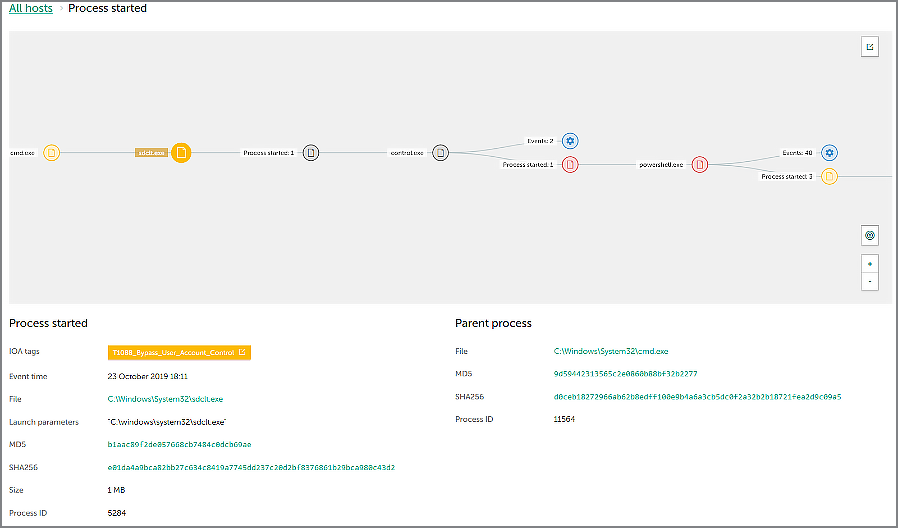Open parent process cmd.exe file link
This screenshot has width=898, height=528.
(610, 352)
